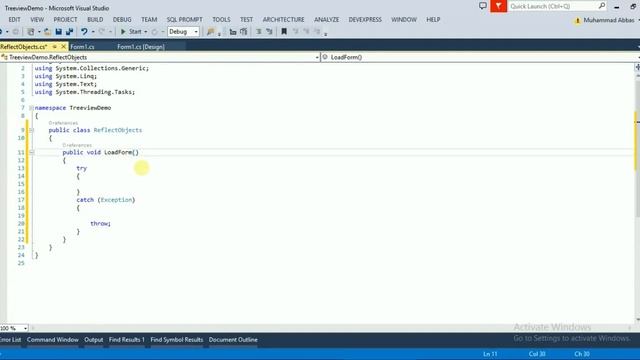Click the New Project toolbar icon
This screenshot has height=360, width=640.
[31, 31]
